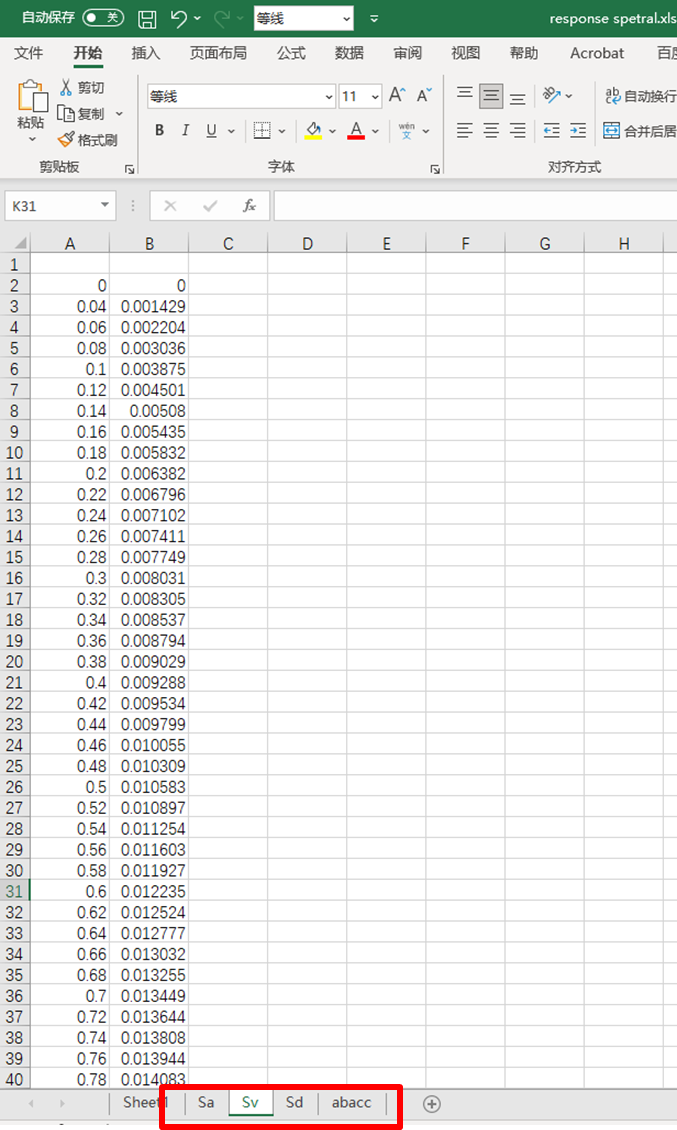Select column header B
Viewport: 677px width, 1130px height.
[149, 244]
